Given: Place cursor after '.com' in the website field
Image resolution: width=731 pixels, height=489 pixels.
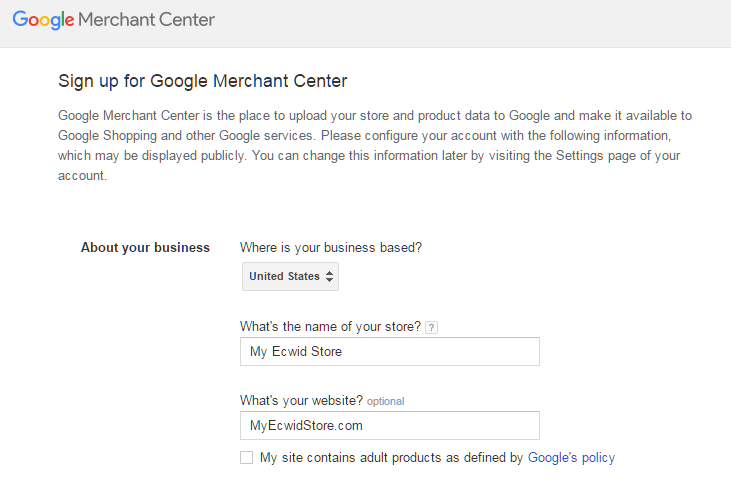Looking at the screenshot, I should tap(363, 426).
